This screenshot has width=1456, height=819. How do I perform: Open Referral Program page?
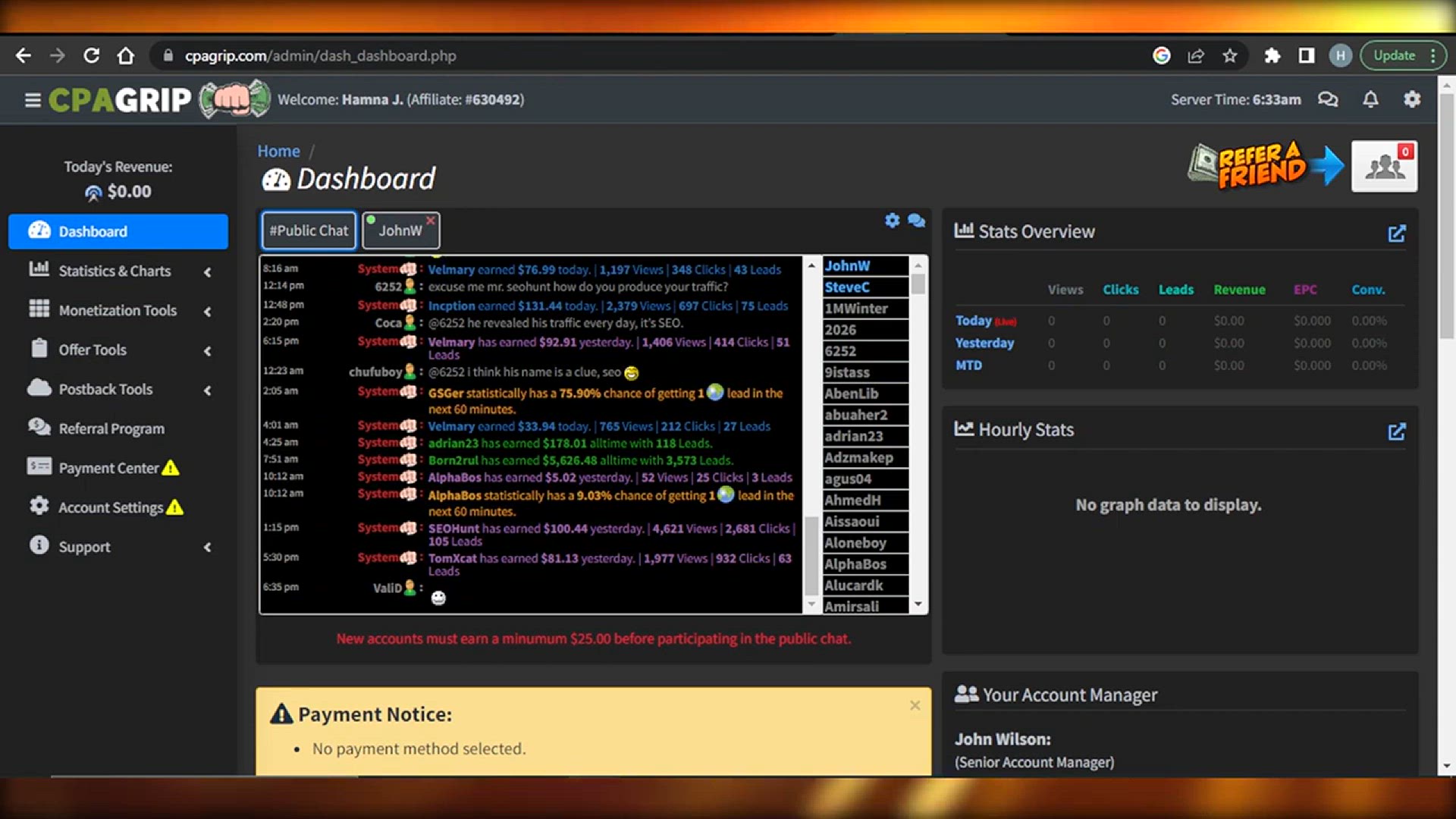point(118,428)
